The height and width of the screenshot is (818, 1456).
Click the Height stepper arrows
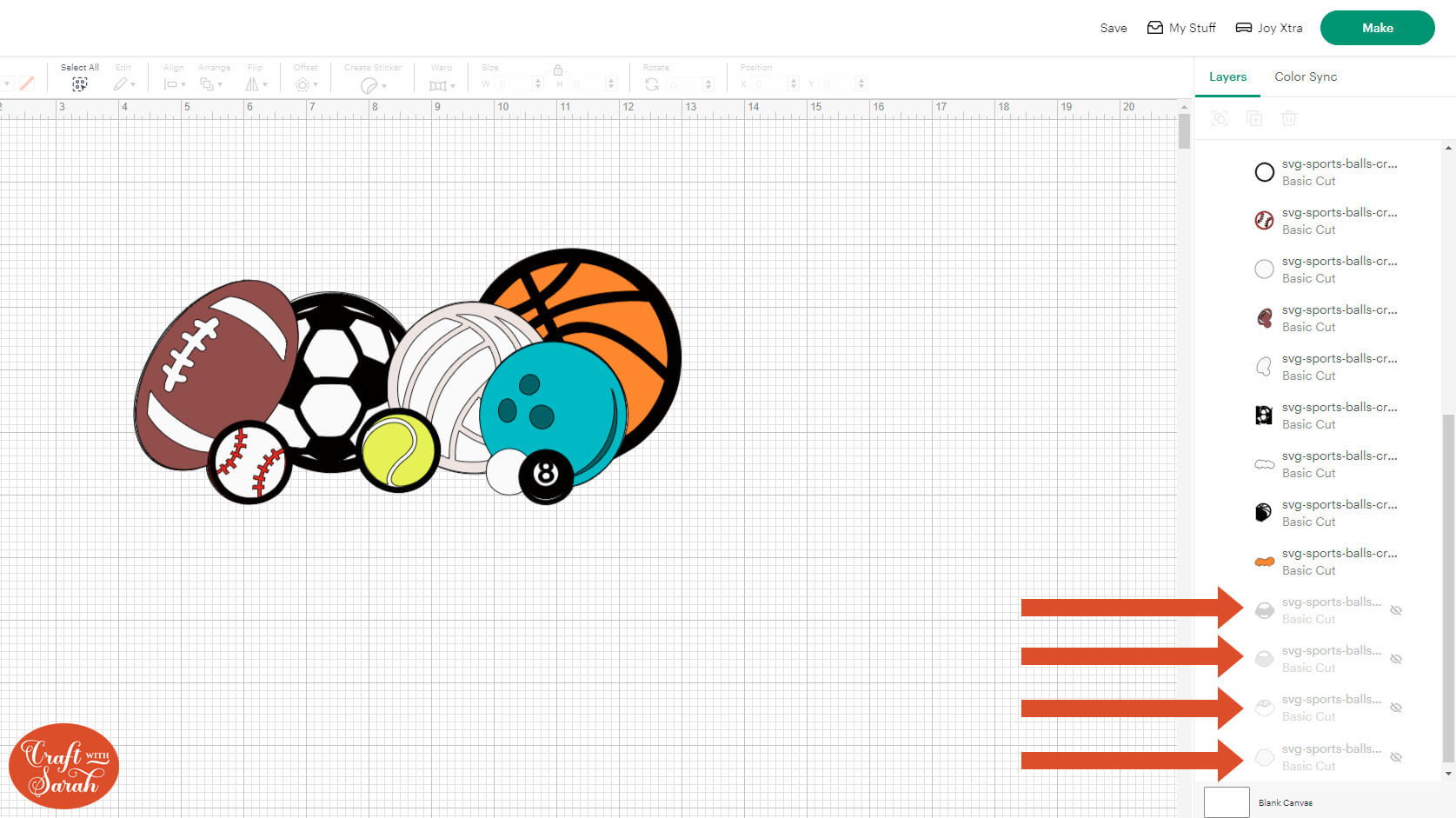point(611,84)
